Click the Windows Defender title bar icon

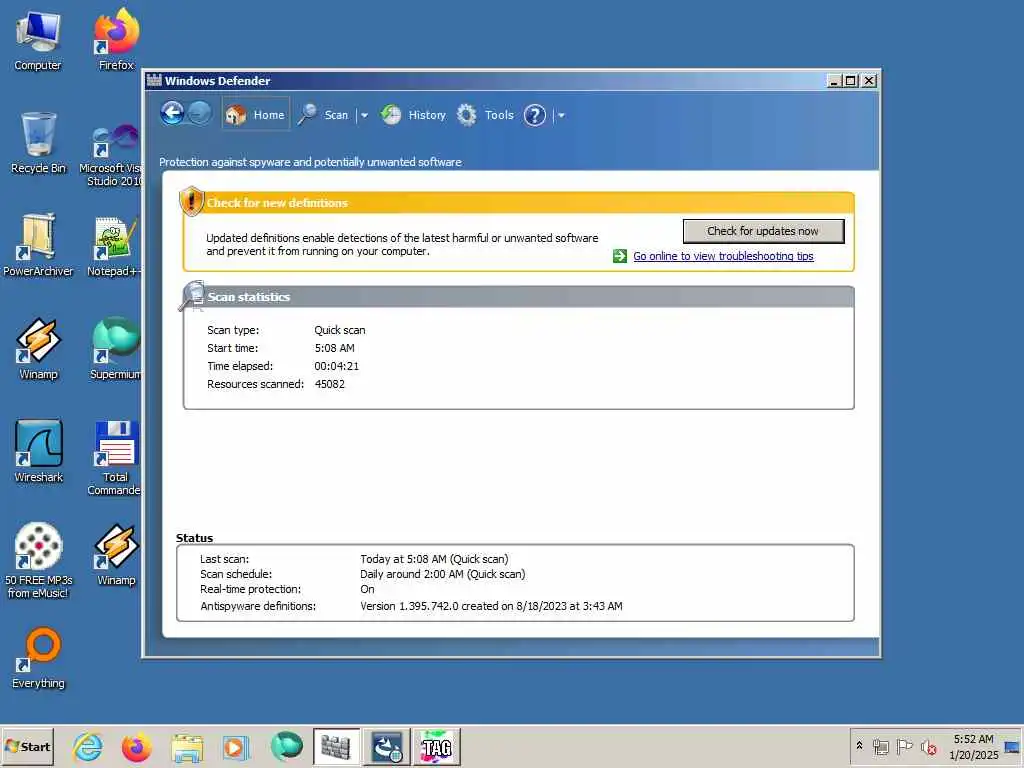(154, 80)
